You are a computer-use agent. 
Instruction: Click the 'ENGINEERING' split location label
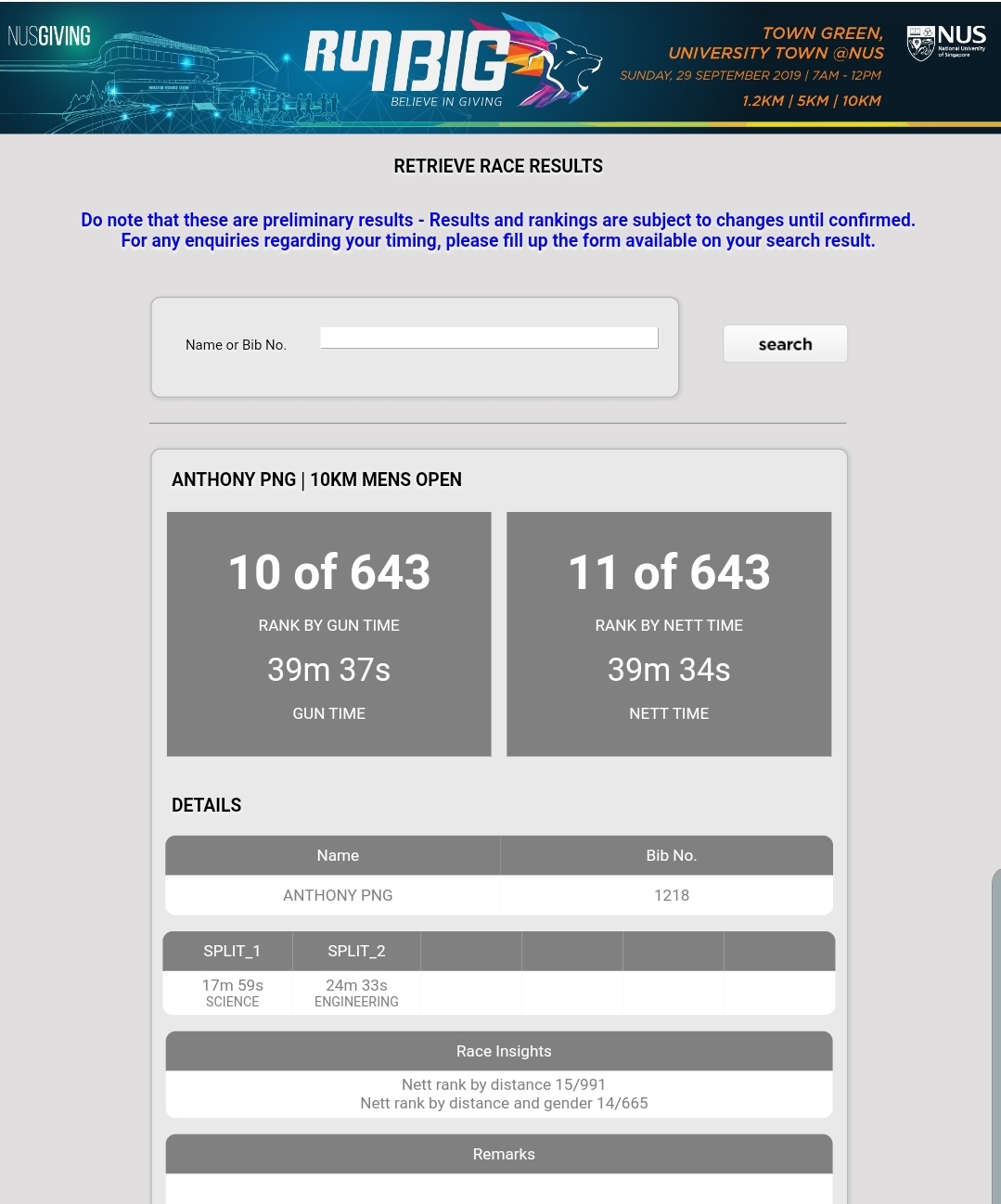pyautogui.click(x=356, y=1002)
